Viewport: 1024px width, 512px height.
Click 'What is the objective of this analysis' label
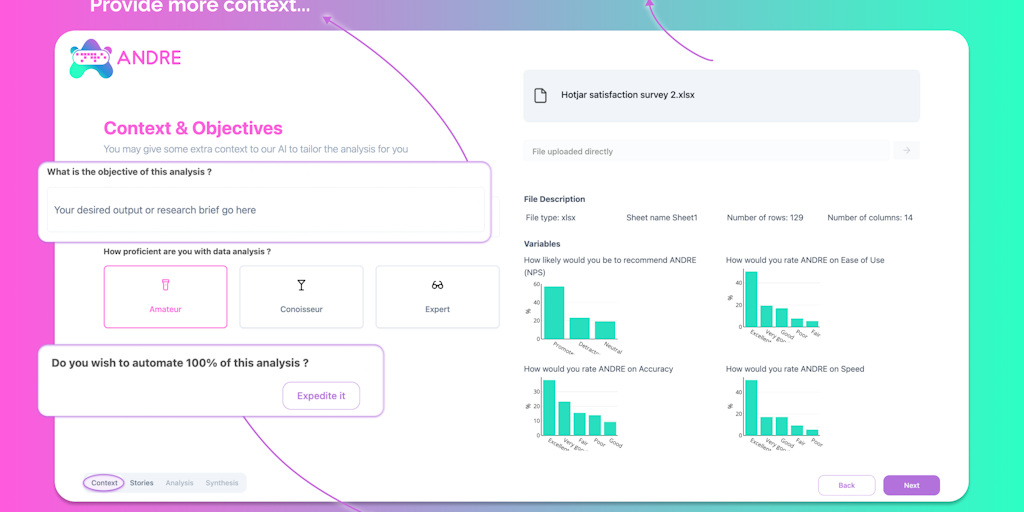pos(129,172)
